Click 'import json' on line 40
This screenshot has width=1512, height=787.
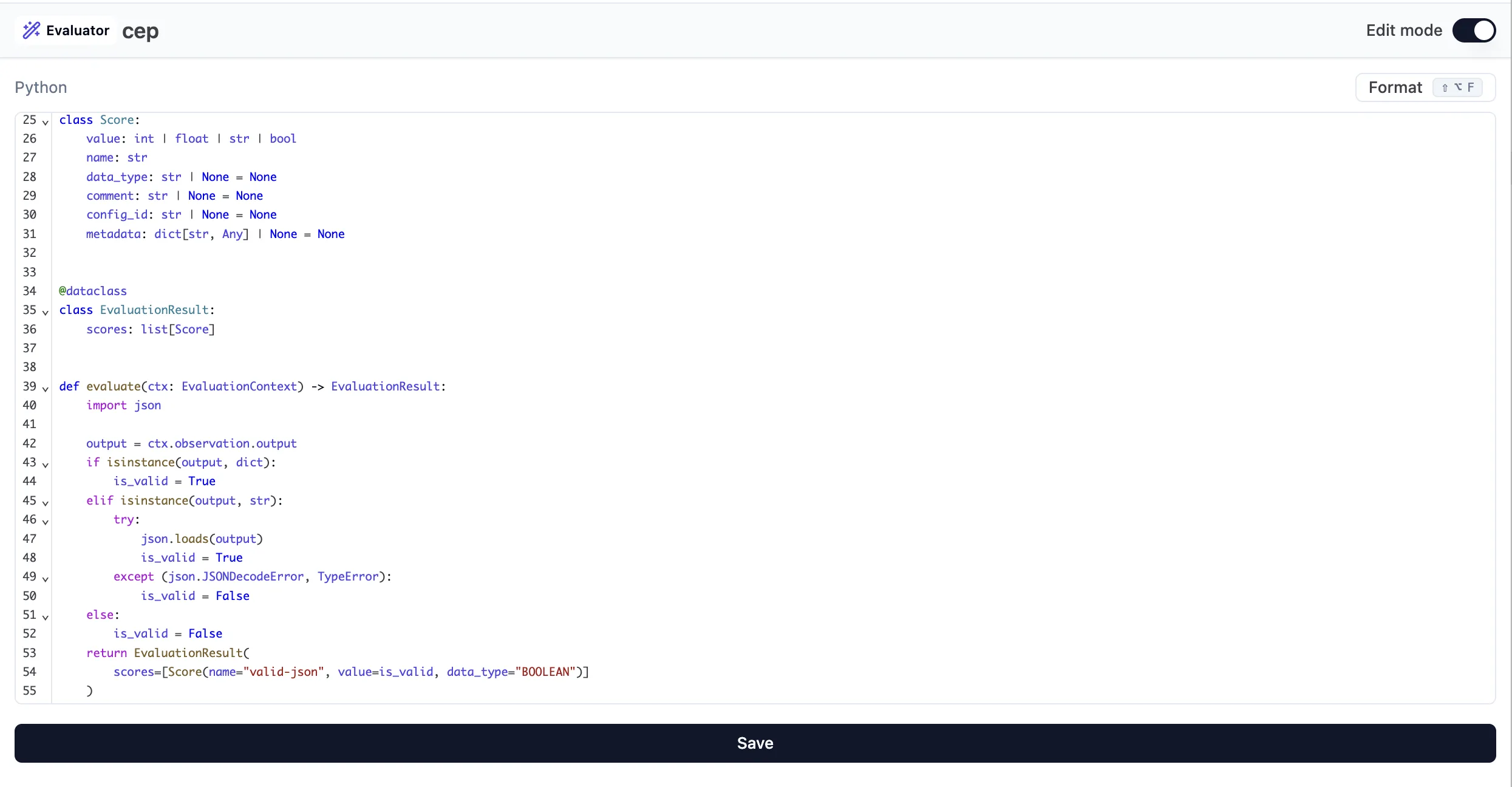tap(123, 405)
